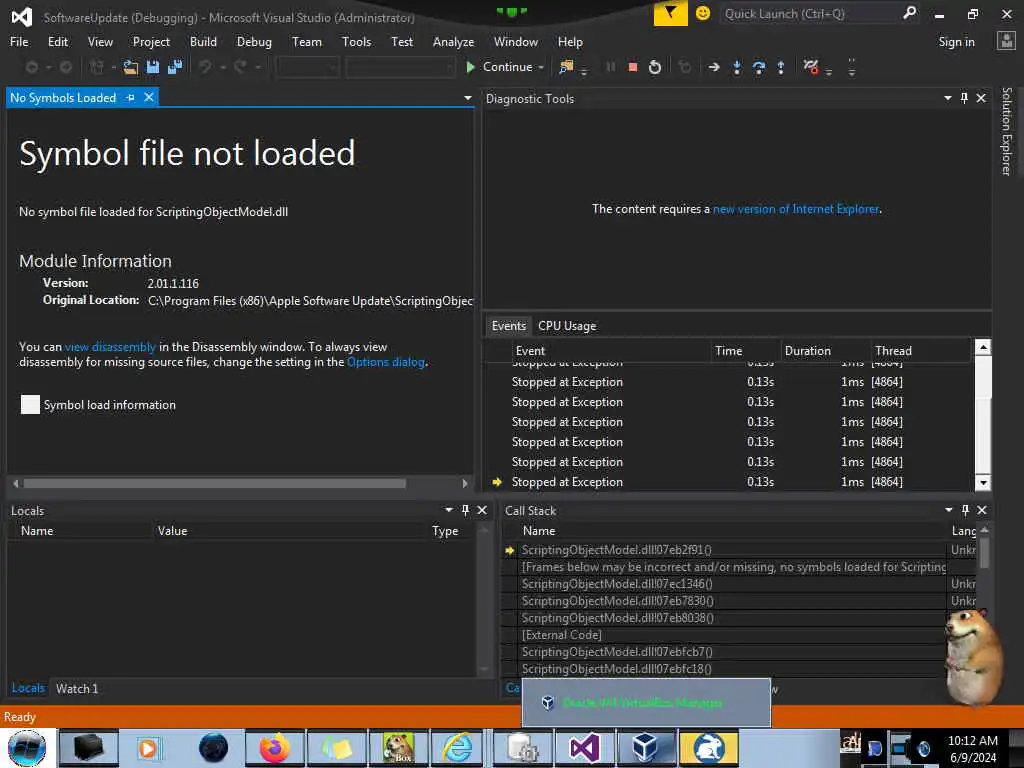Open the document tab list dropdown
The image size is (1024, 768).
click(468, 98)
